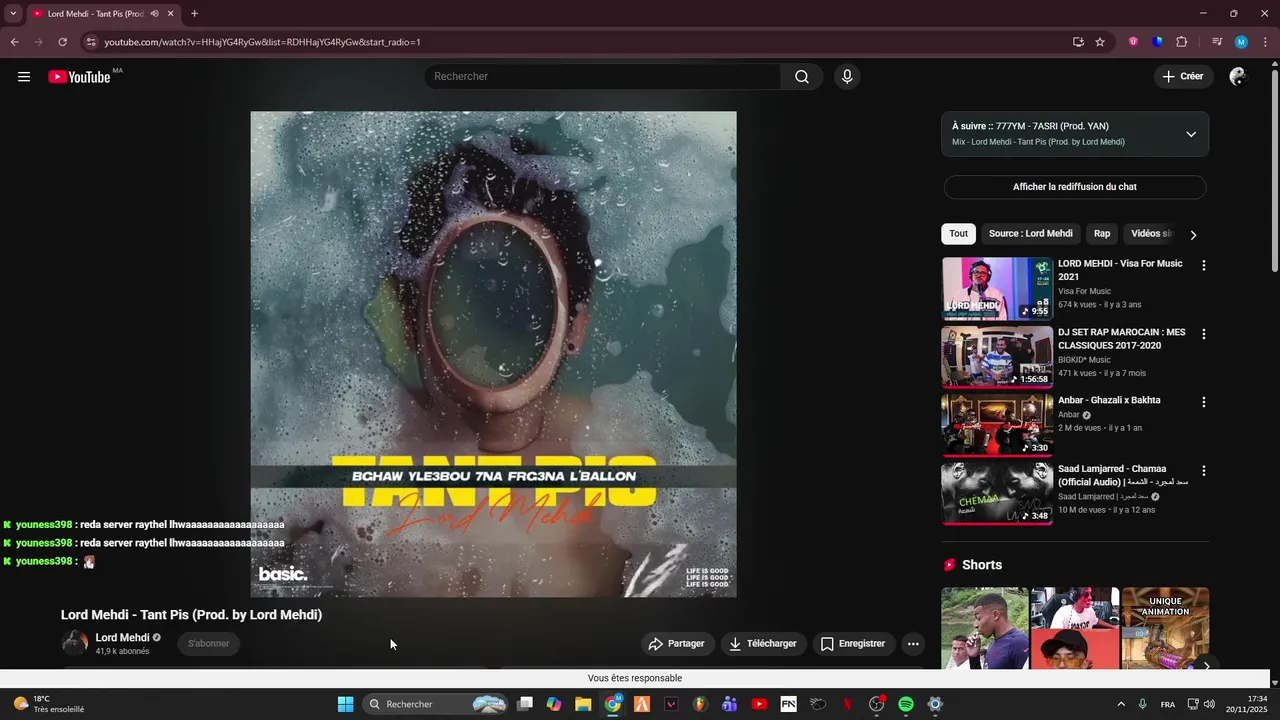Click FRA language indicator in tray
This screenshot has height=720, width=1280.
(1168, 704)
